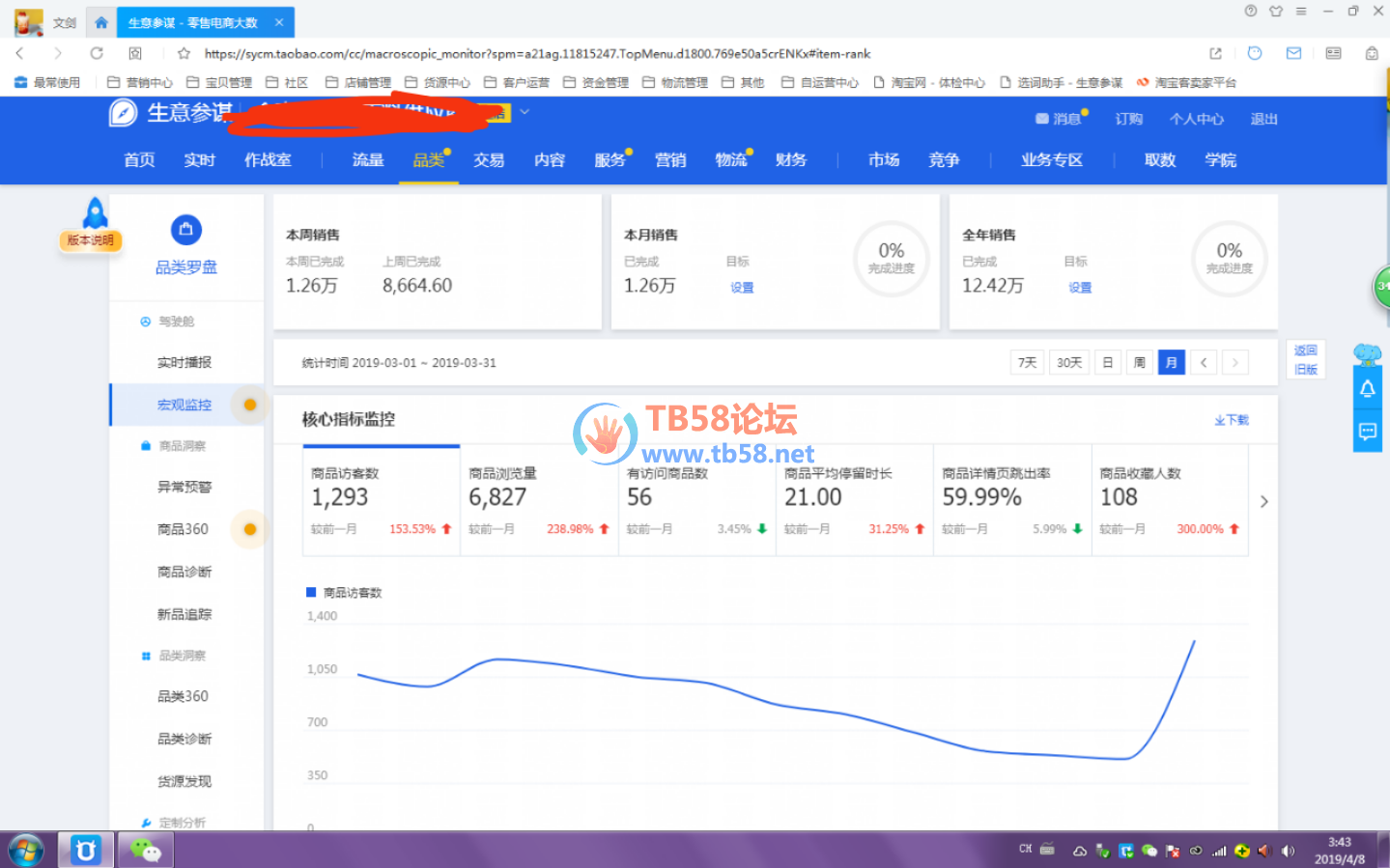The image size is (1390, 868).
Task: Click the browser home icon
Action: (x=100, y=22)
